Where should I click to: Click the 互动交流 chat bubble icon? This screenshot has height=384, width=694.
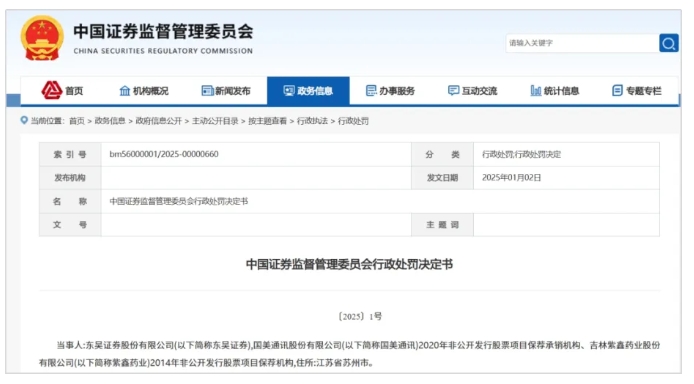point(453,91)
